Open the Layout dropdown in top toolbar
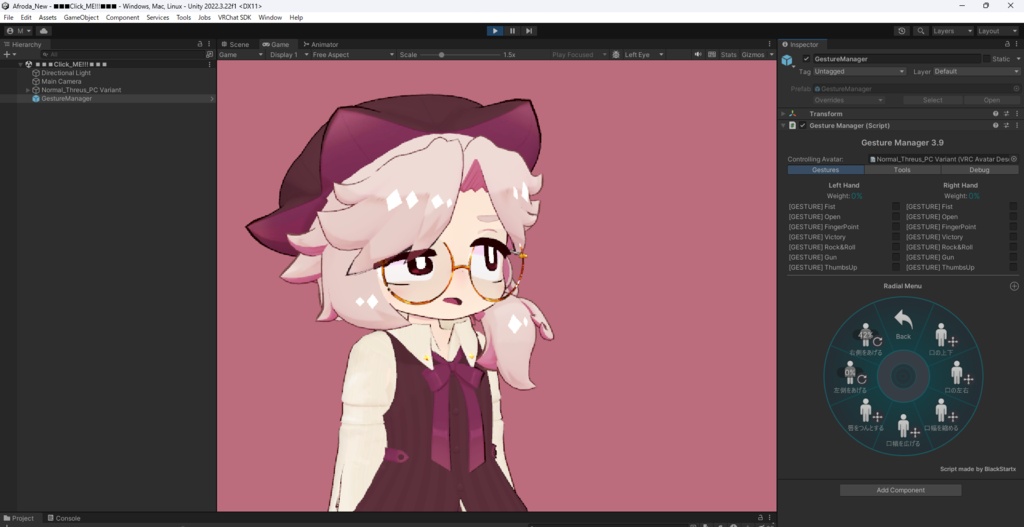 [997, 31]
